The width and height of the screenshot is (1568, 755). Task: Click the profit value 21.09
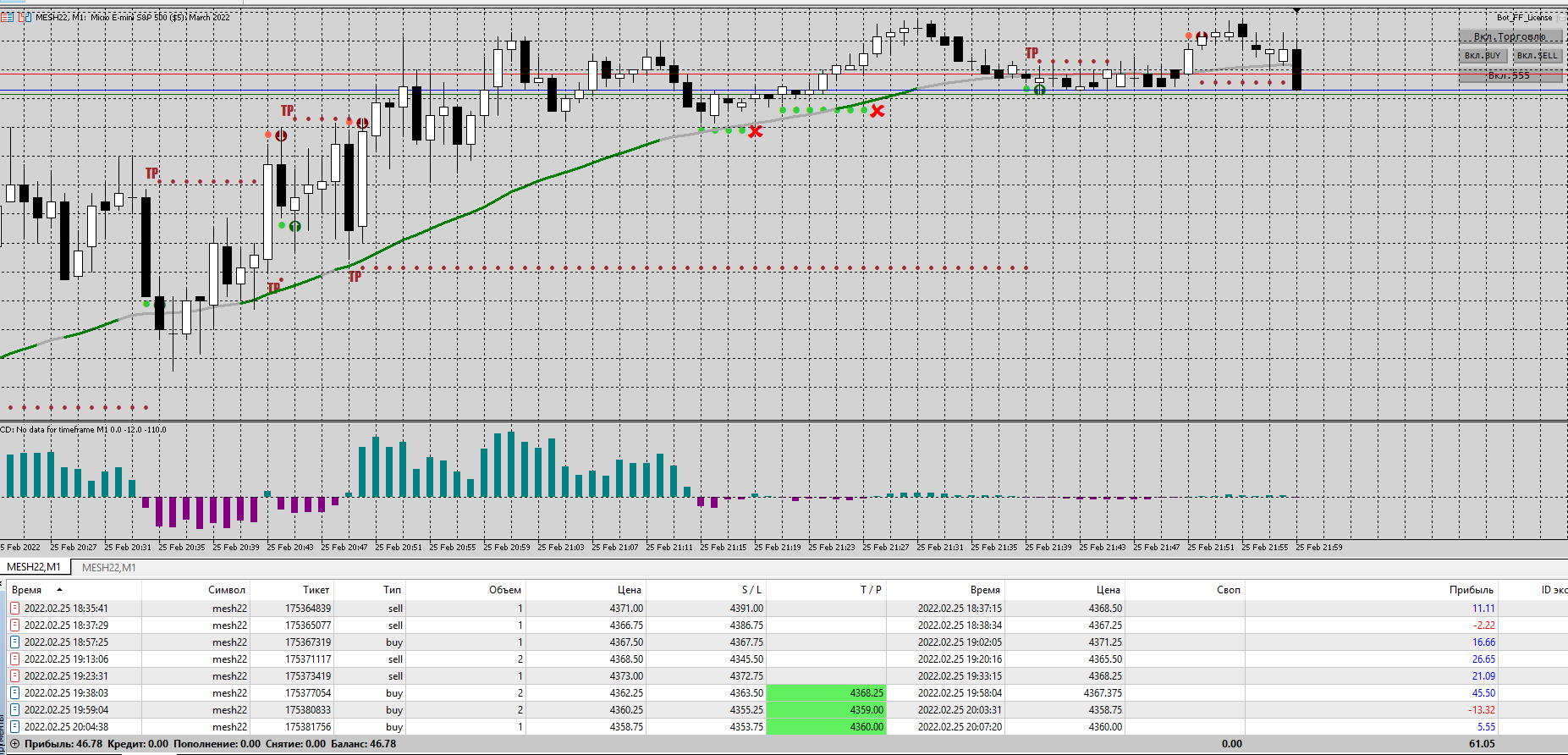pos(1483,676)
